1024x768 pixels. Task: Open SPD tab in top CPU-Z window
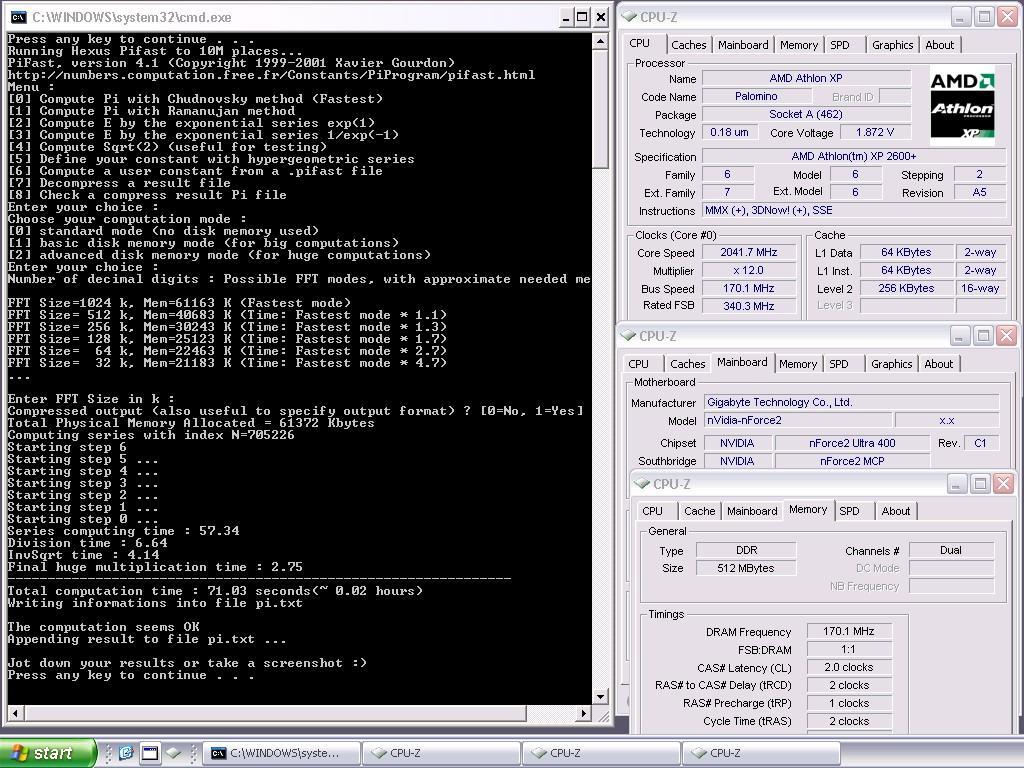pos(840,45)
